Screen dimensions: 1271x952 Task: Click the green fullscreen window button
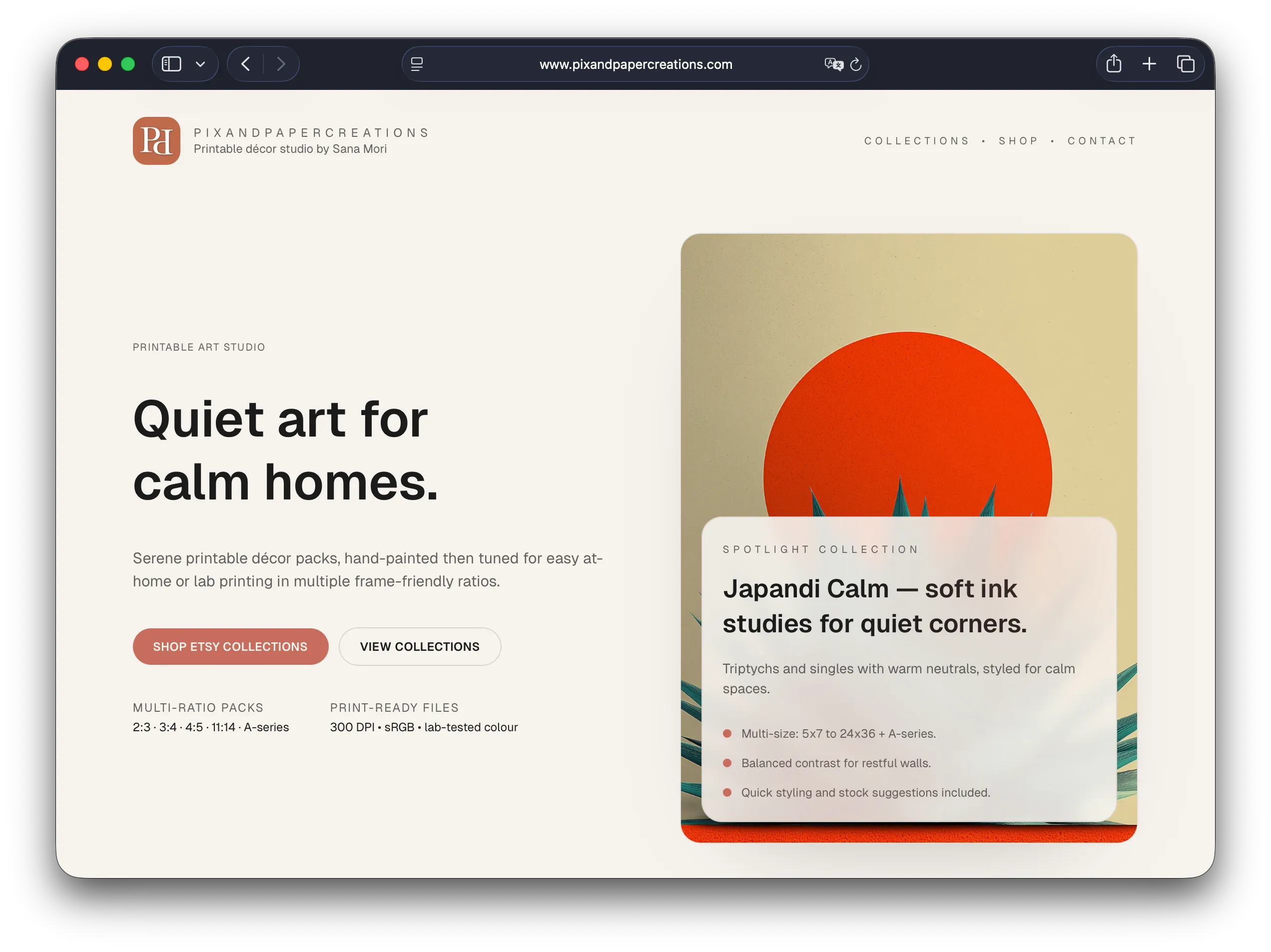[128, 64]
